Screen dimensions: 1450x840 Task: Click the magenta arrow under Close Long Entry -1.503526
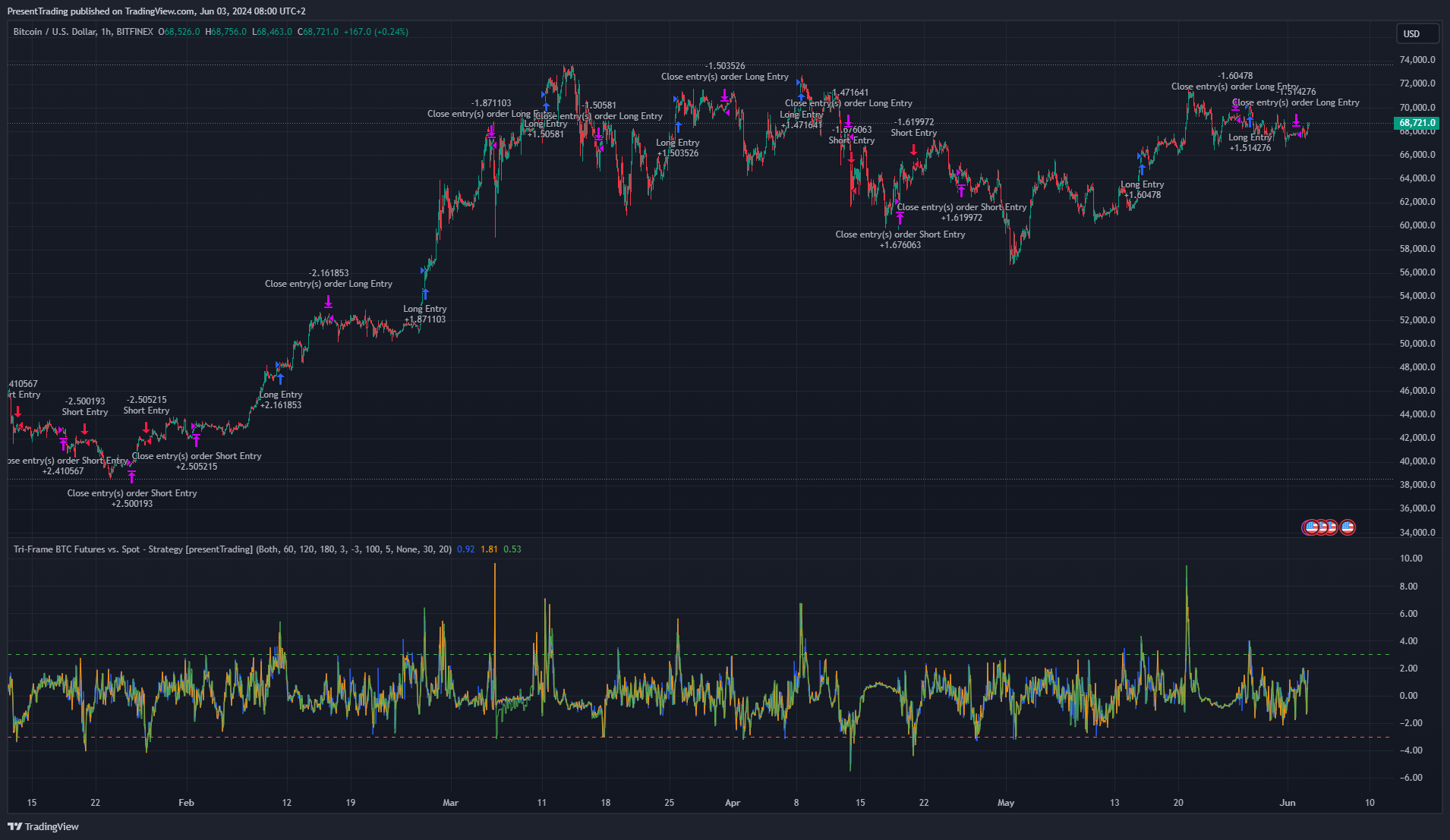[x=725, y=95]
